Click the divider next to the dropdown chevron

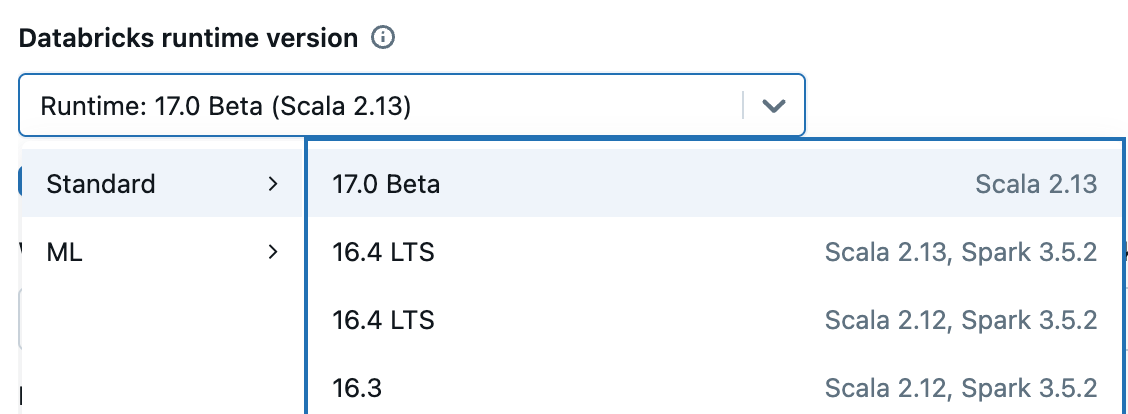[x=743, y=105]
